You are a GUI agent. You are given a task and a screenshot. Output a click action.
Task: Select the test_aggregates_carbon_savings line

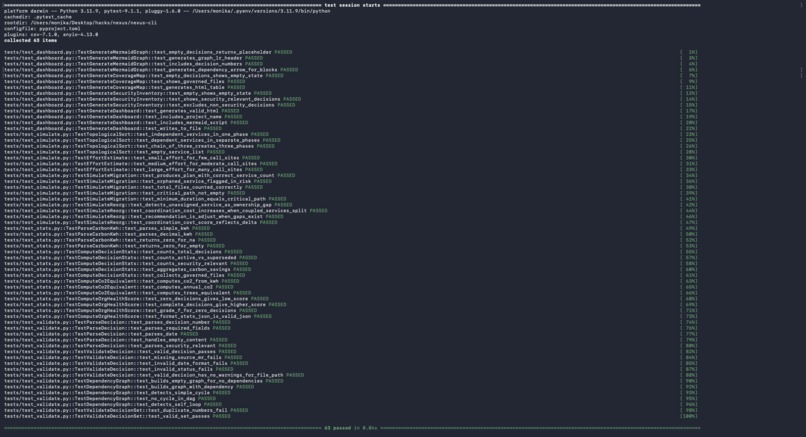[x=127, y=269]
